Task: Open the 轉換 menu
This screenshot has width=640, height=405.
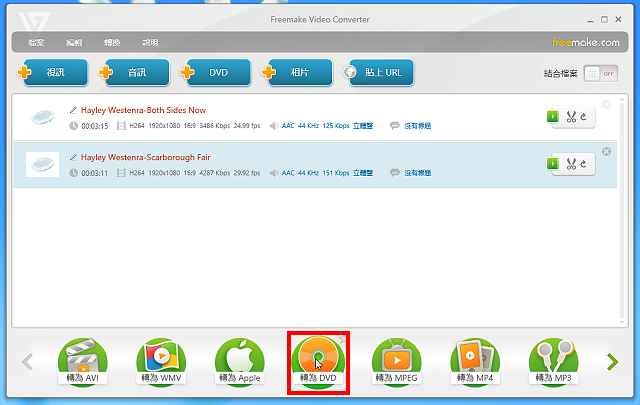Action: tap(112, 42)
